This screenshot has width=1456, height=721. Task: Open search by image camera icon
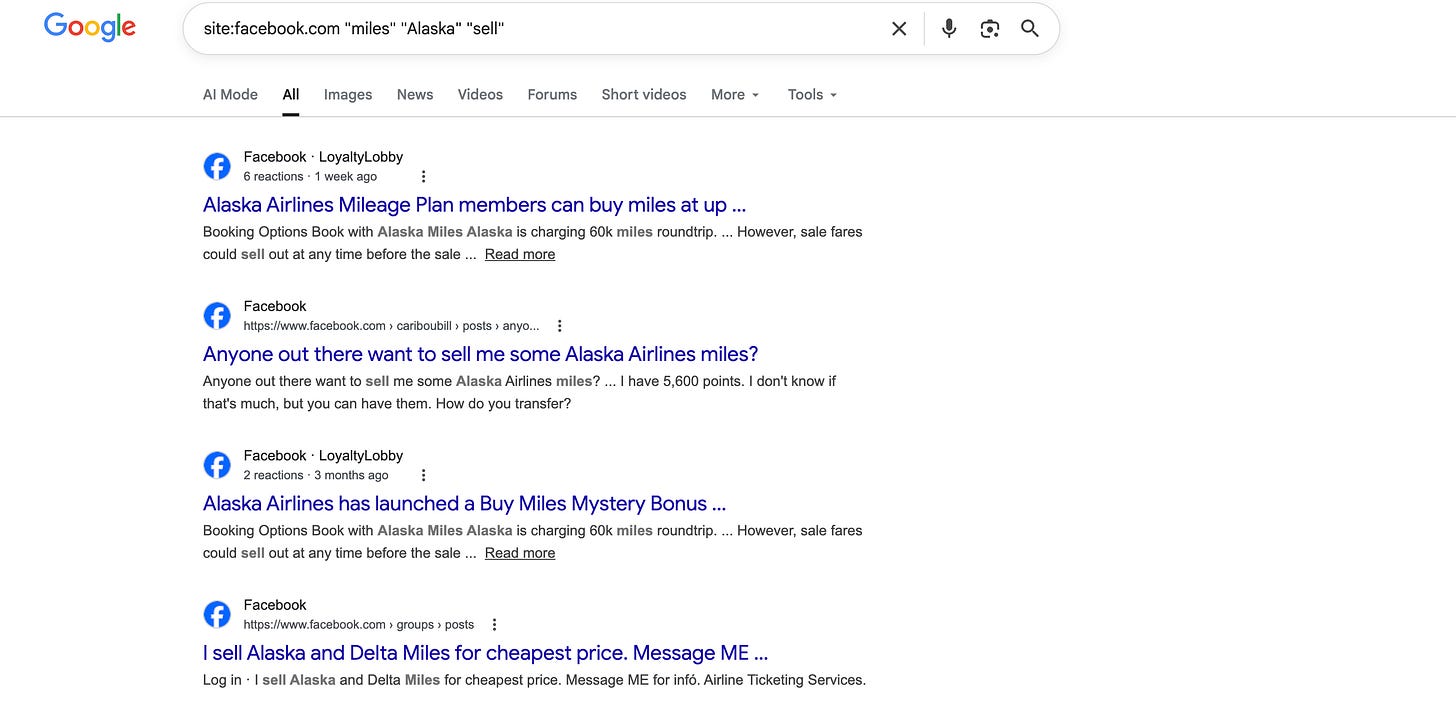(990, 29)
